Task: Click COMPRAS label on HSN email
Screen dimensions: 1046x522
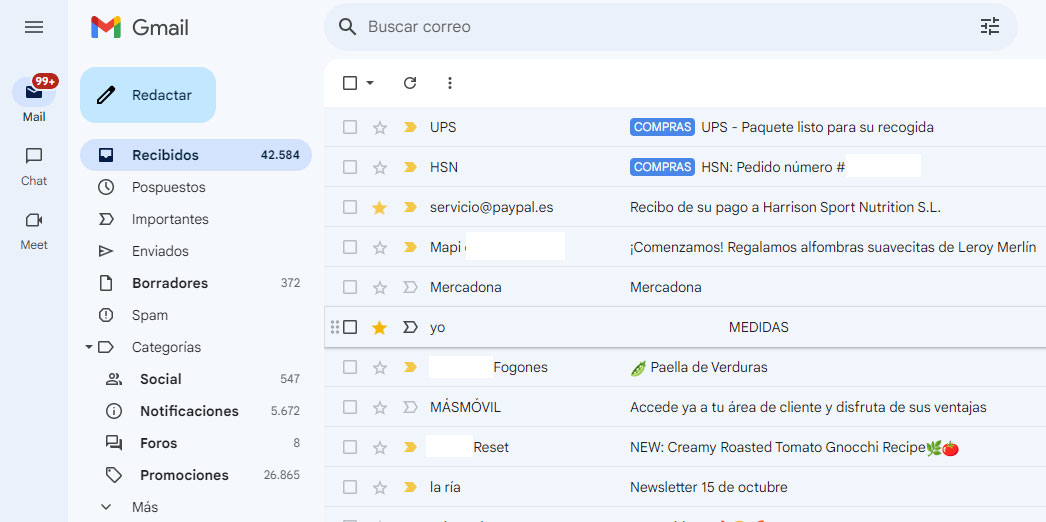Action: tap(662, 167)
